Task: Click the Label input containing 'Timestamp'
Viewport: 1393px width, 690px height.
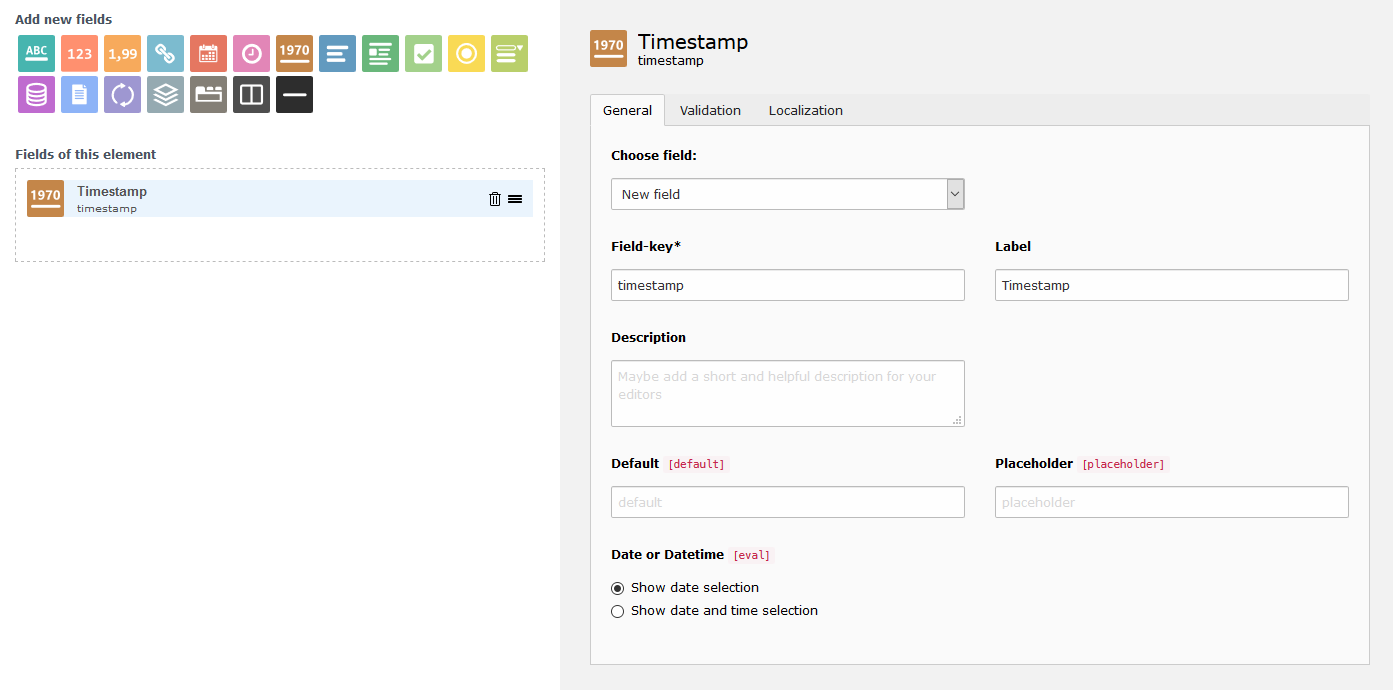Action: pos(1172,285)
